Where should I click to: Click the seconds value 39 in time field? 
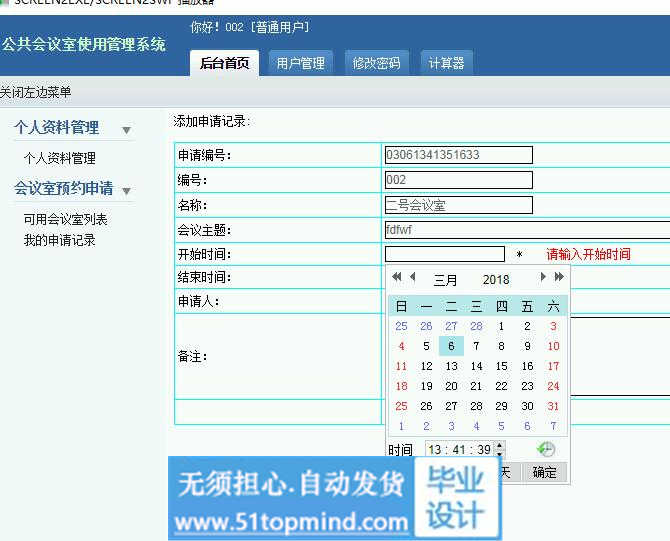coord(484,450)
